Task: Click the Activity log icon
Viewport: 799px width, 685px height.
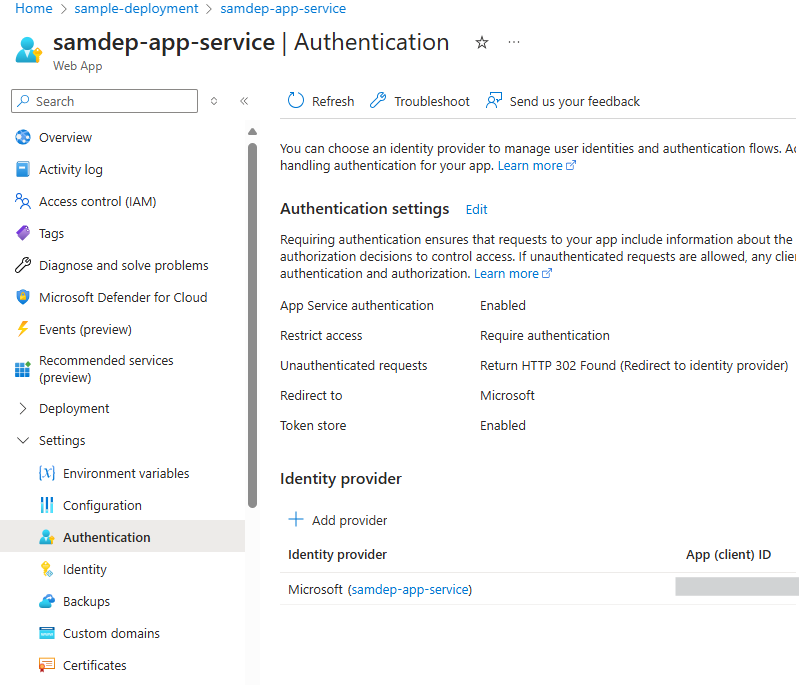Action: click(x=23, y=169)
